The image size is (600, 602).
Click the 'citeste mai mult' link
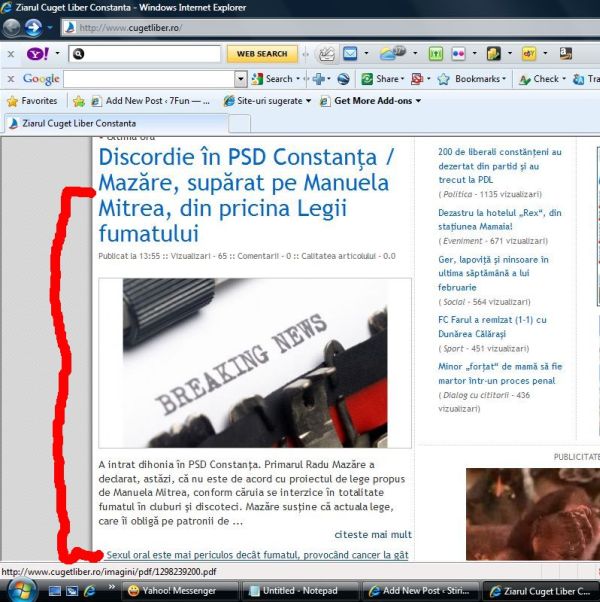click(x=373, y=534)
